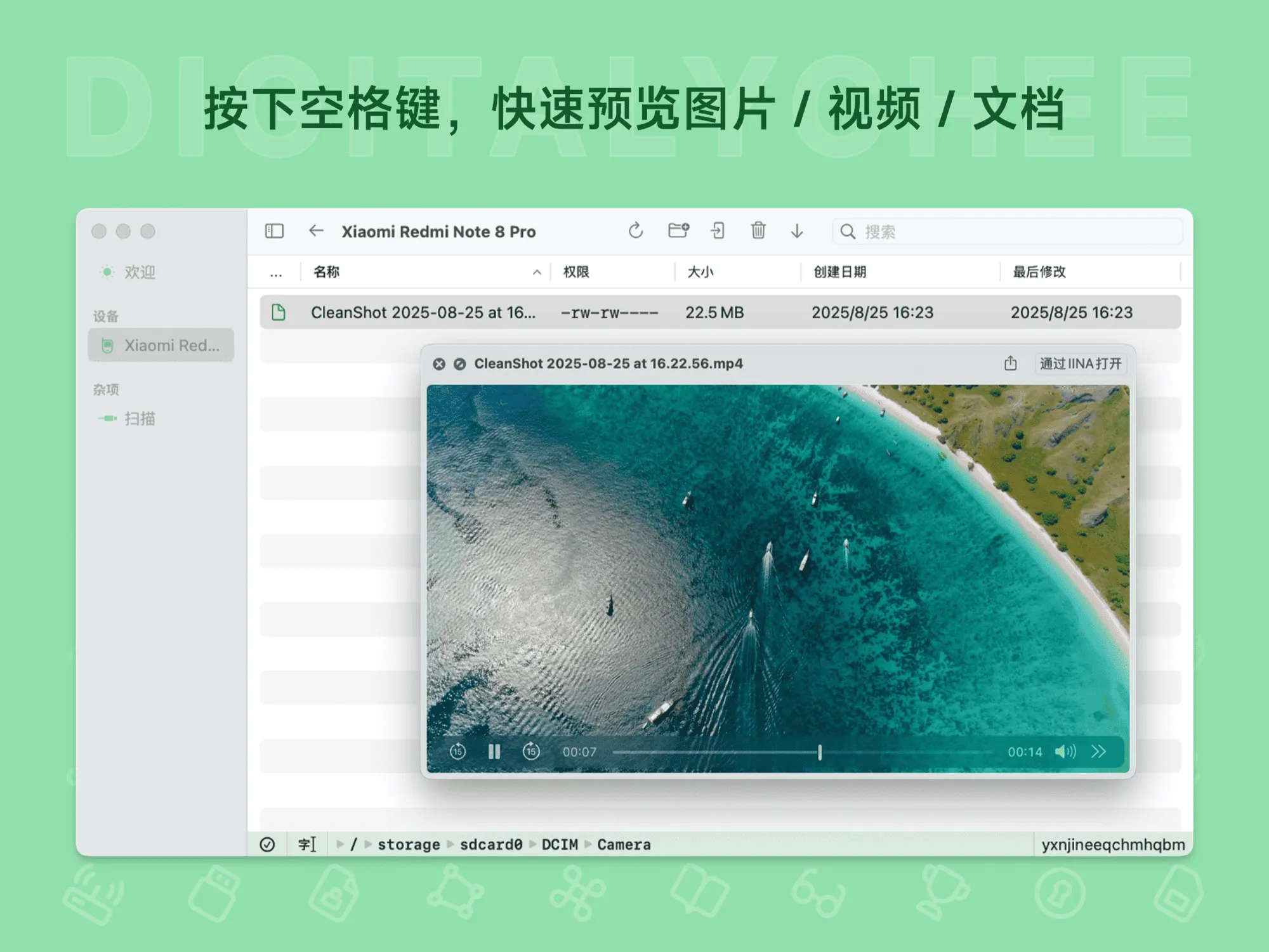Skip forward 15 seconds in video

[531, 752]
